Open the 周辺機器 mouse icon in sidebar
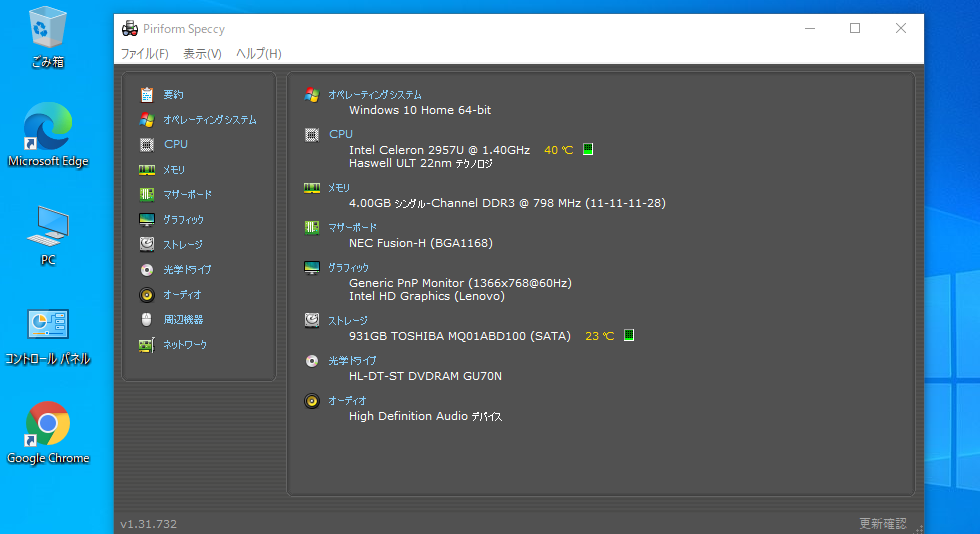This screenshot has height=534, width=980. [x=147, y=320]
